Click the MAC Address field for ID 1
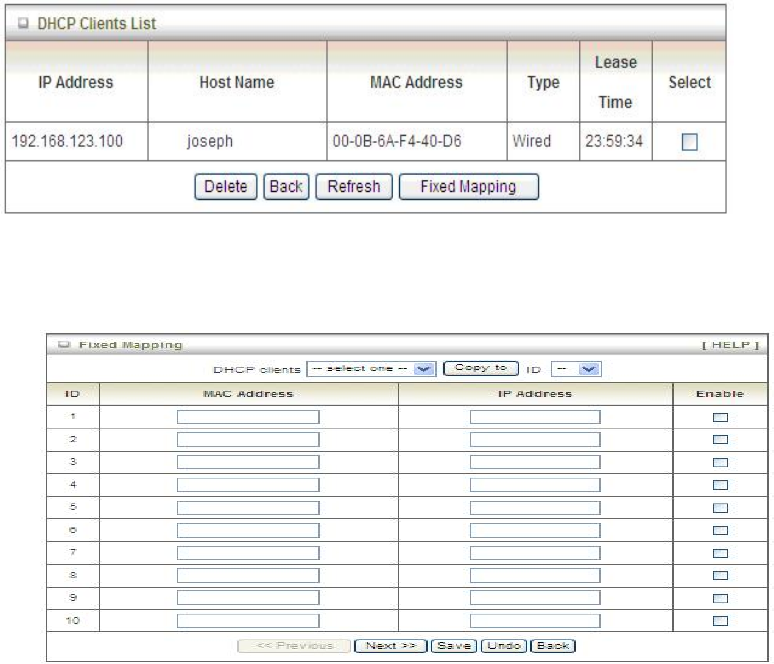Screen dimensions: 774x664 [x=248, y=417]
